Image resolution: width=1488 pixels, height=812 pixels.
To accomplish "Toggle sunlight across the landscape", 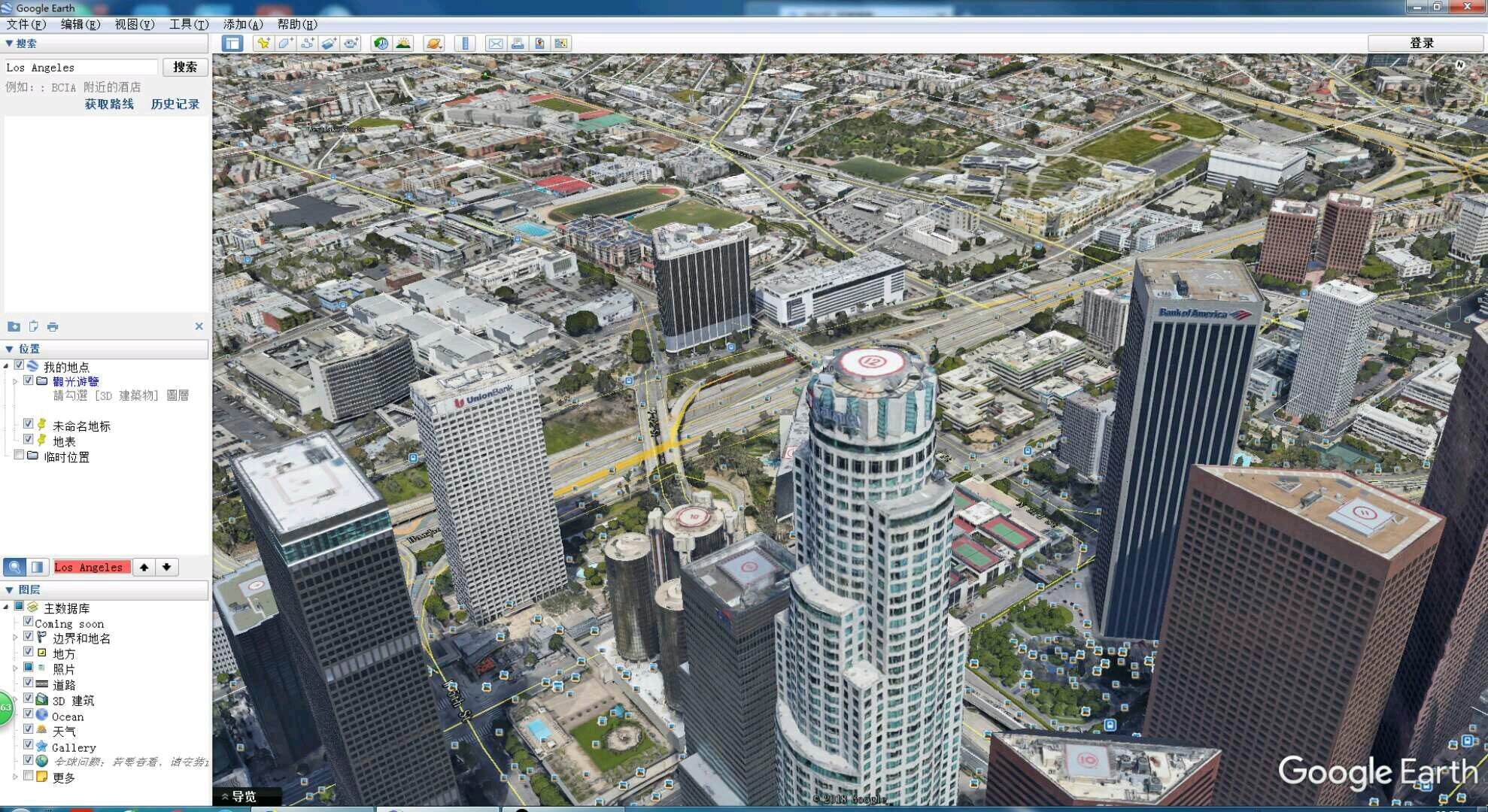I will (x=403, y=44).
